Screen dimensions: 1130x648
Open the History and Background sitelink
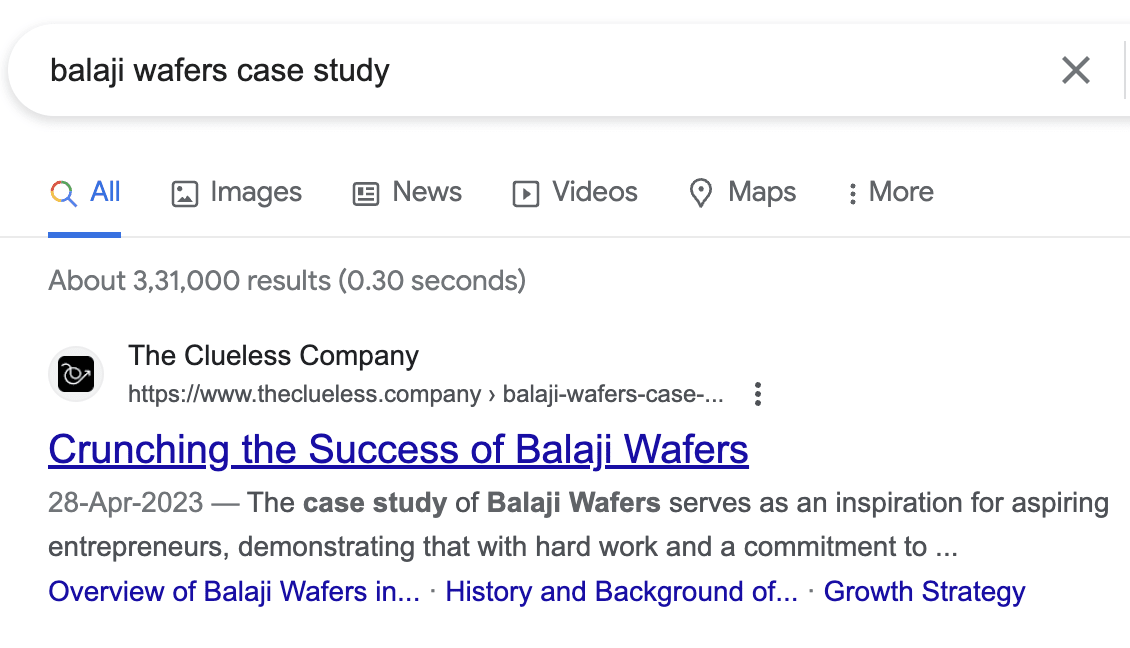tap(621, 592)
